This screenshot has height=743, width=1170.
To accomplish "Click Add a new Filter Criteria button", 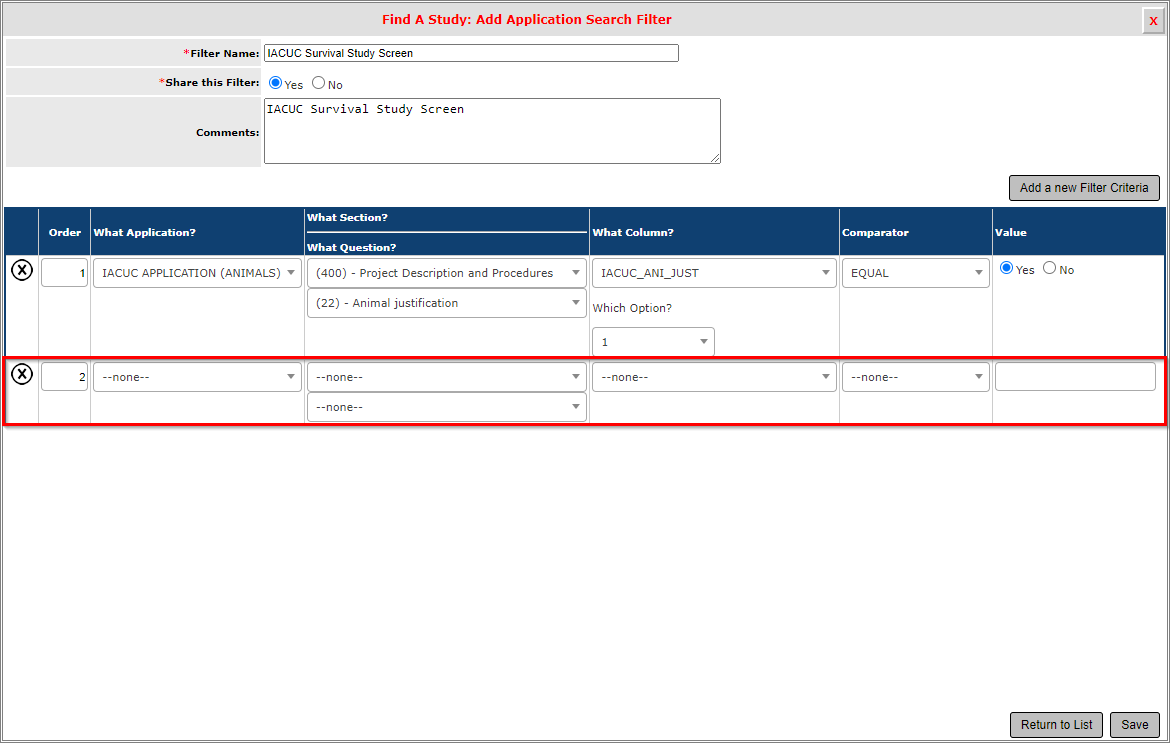I will click(1084, 188).
